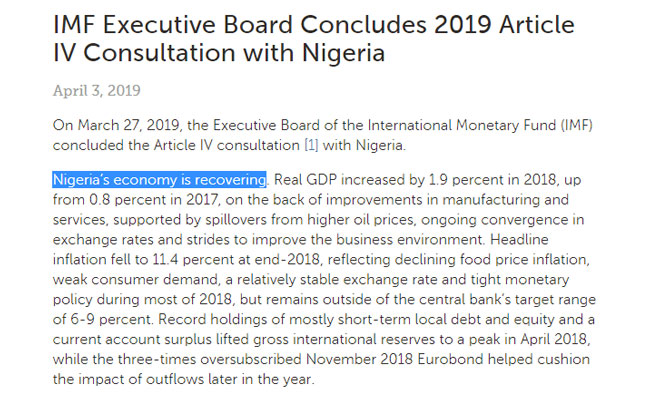650x399 pixels.
Task: Click "International Monetary Fund (IMF)" in first paragraph
Action: (480, 125)
